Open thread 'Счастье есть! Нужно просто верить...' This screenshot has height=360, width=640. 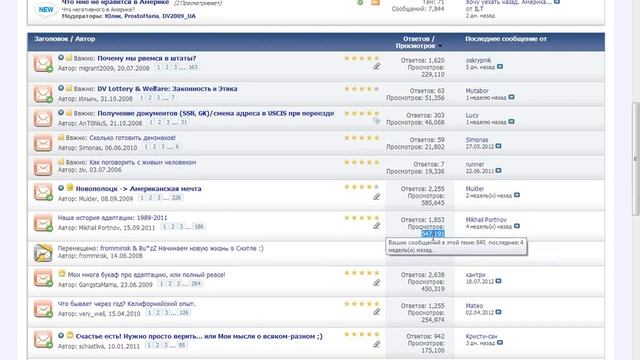click(x=199, y=336)
